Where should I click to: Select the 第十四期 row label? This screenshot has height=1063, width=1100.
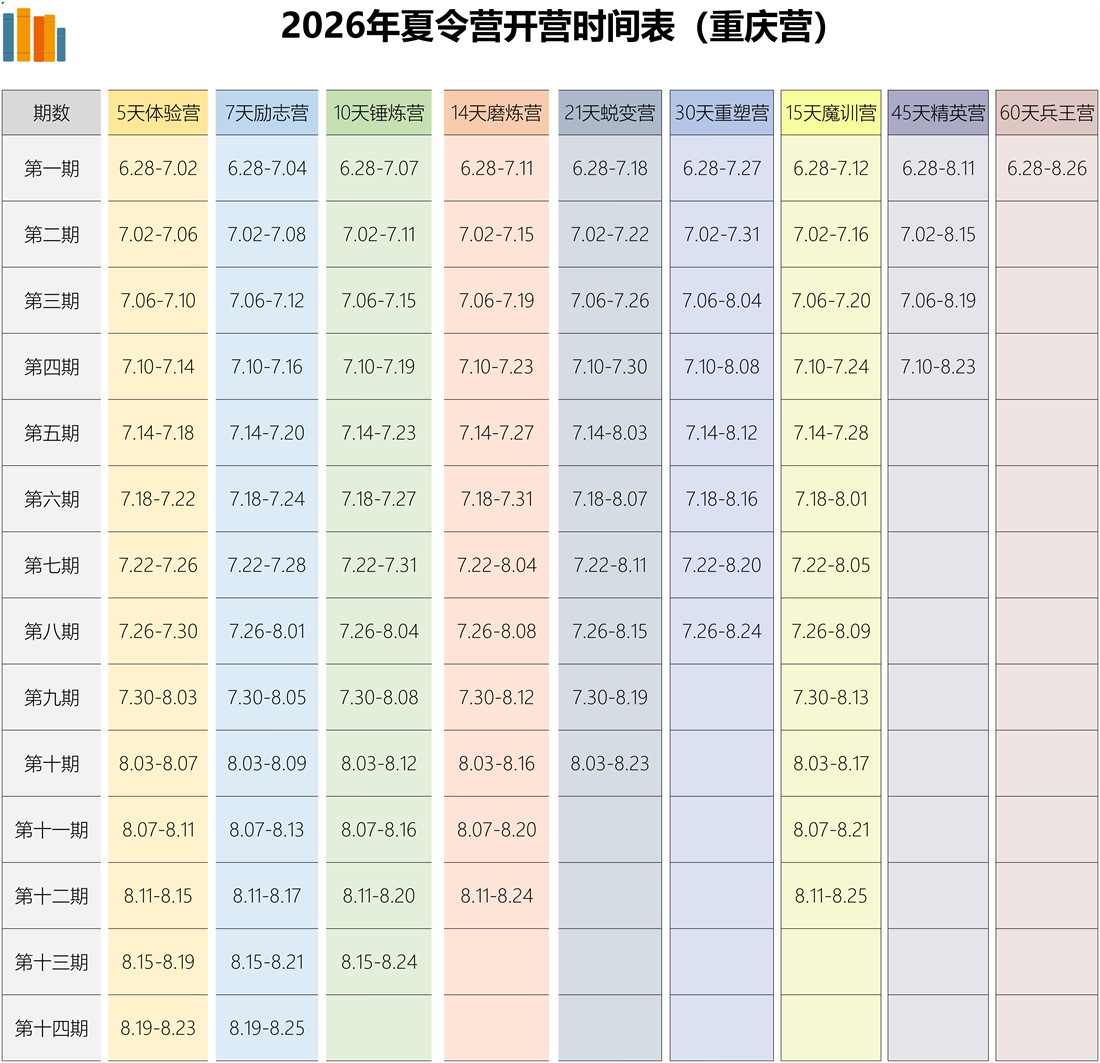click(51, 1028)
